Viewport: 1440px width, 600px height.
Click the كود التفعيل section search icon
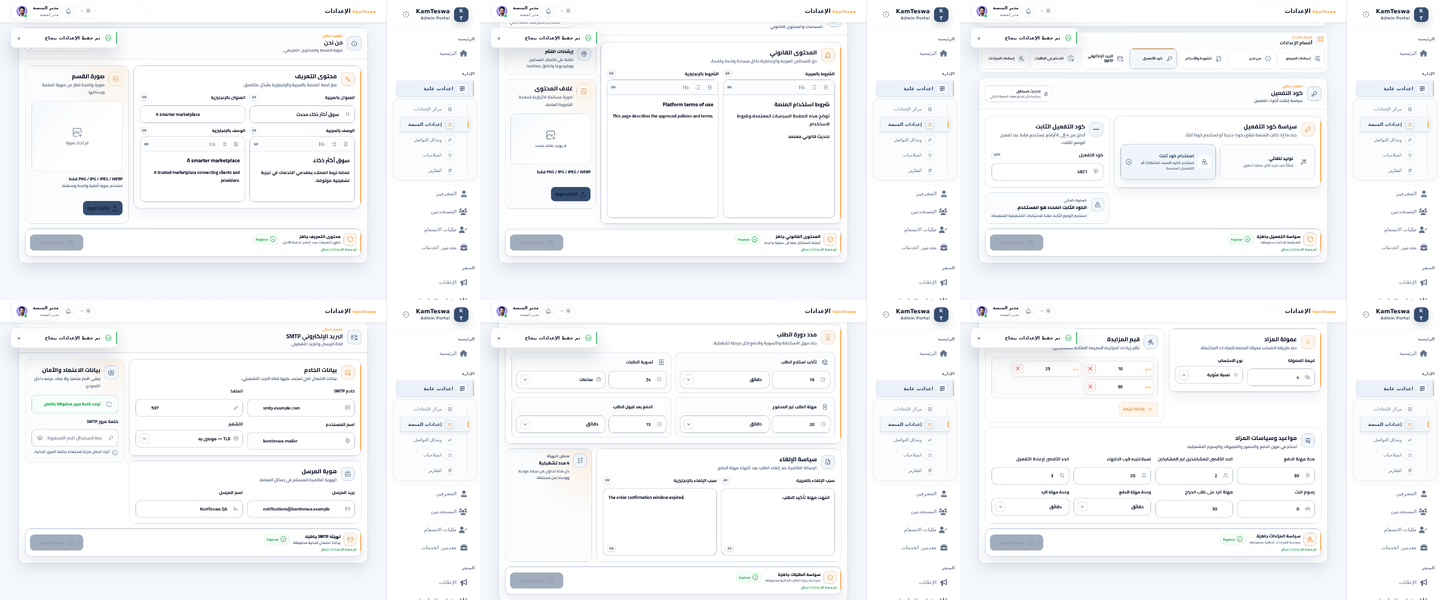(x=1314, y=93)
